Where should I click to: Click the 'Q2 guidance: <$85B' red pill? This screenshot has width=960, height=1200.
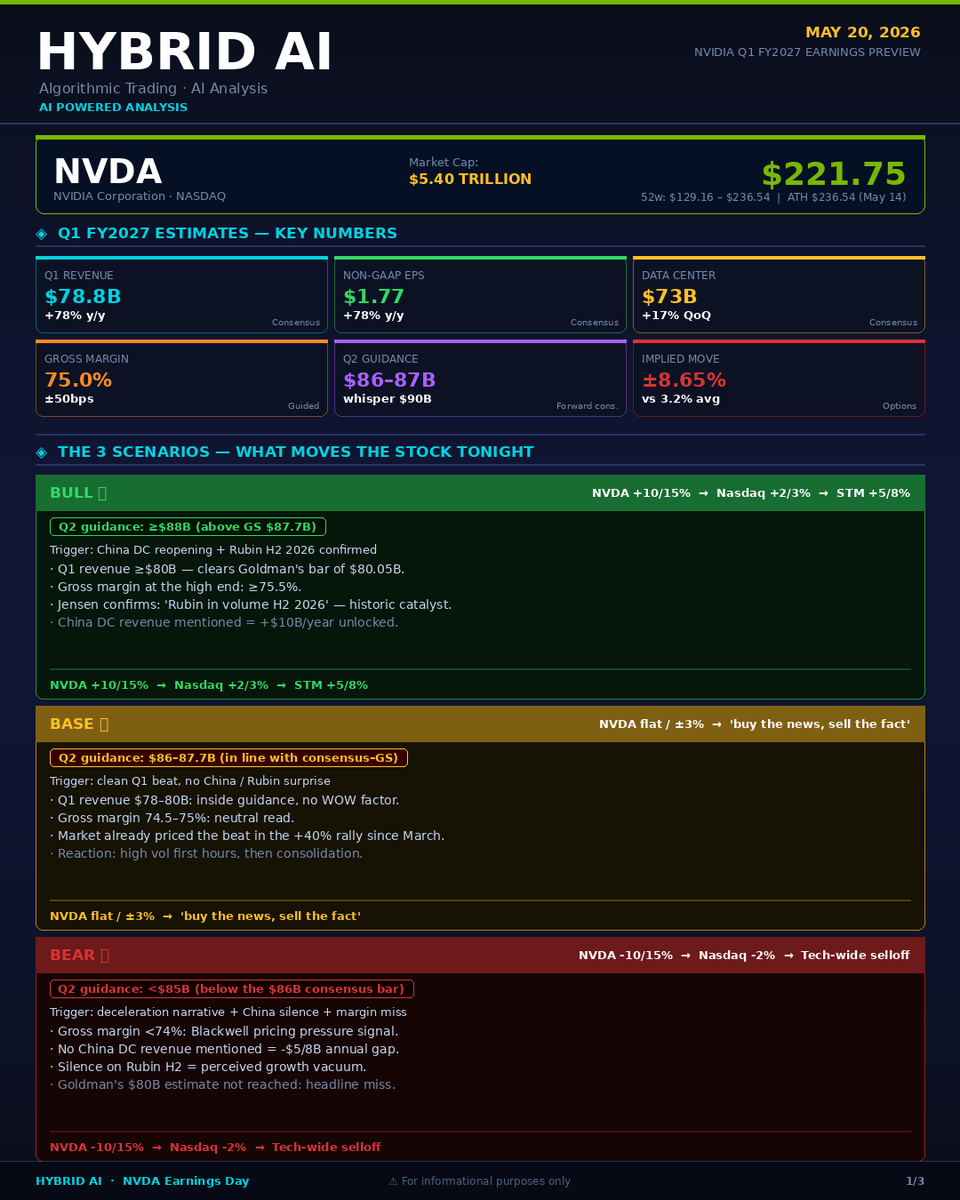pyautogui.click(x=232, y=989)
